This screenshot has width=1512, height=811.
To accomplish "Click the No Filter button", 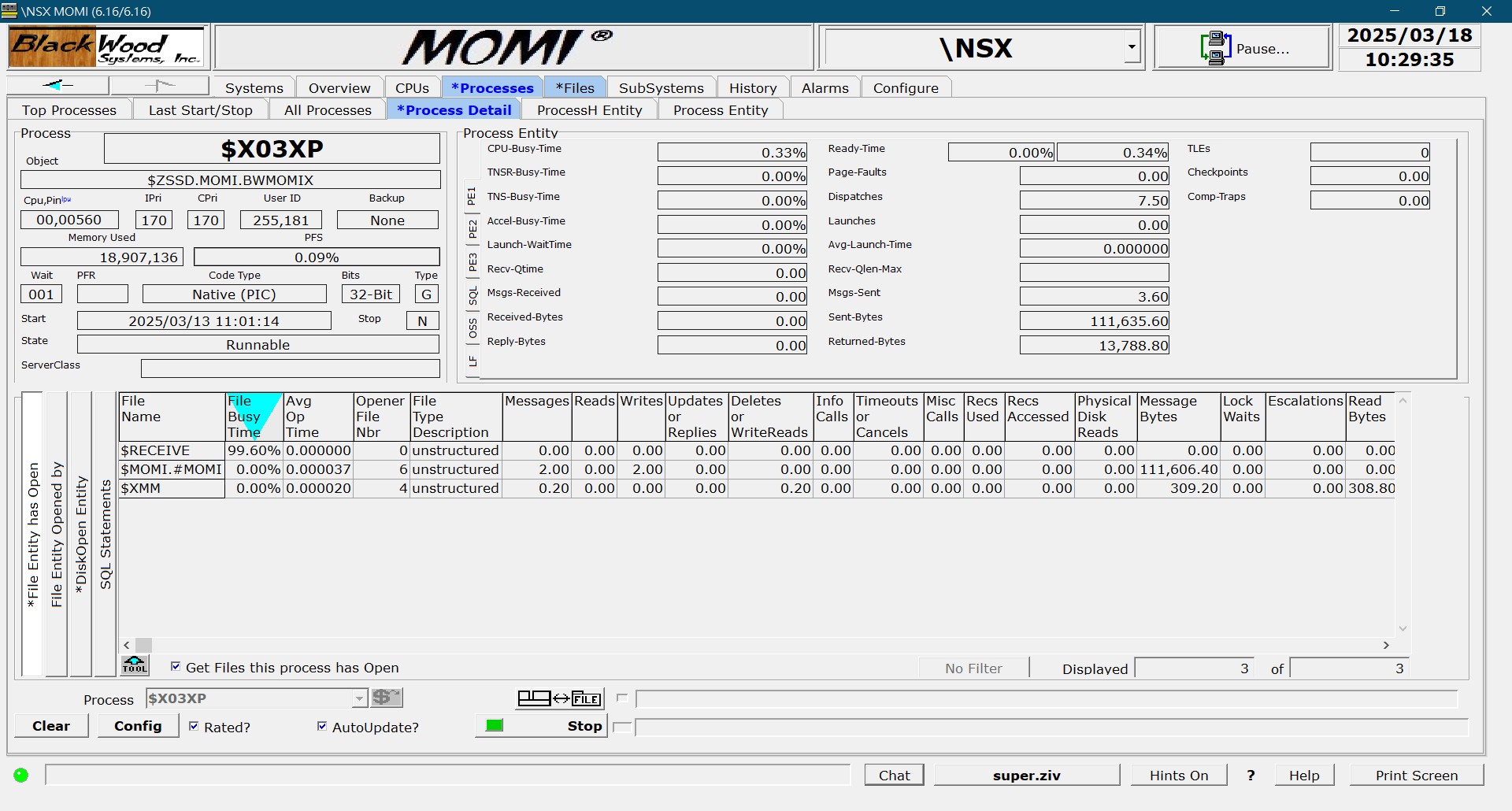I will (x=973, y=668).
